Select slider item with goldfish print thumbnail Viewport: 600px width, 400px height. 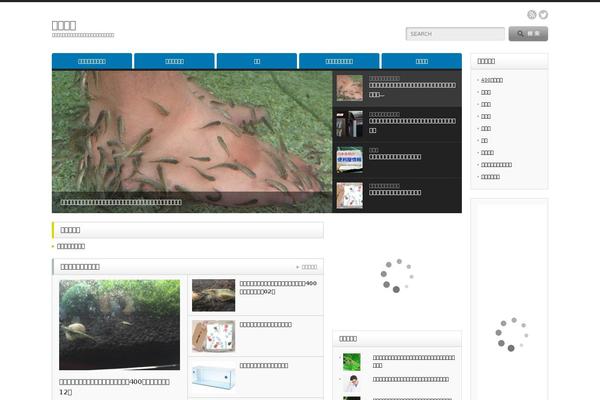pyautogui.click(x=397, y=195)
